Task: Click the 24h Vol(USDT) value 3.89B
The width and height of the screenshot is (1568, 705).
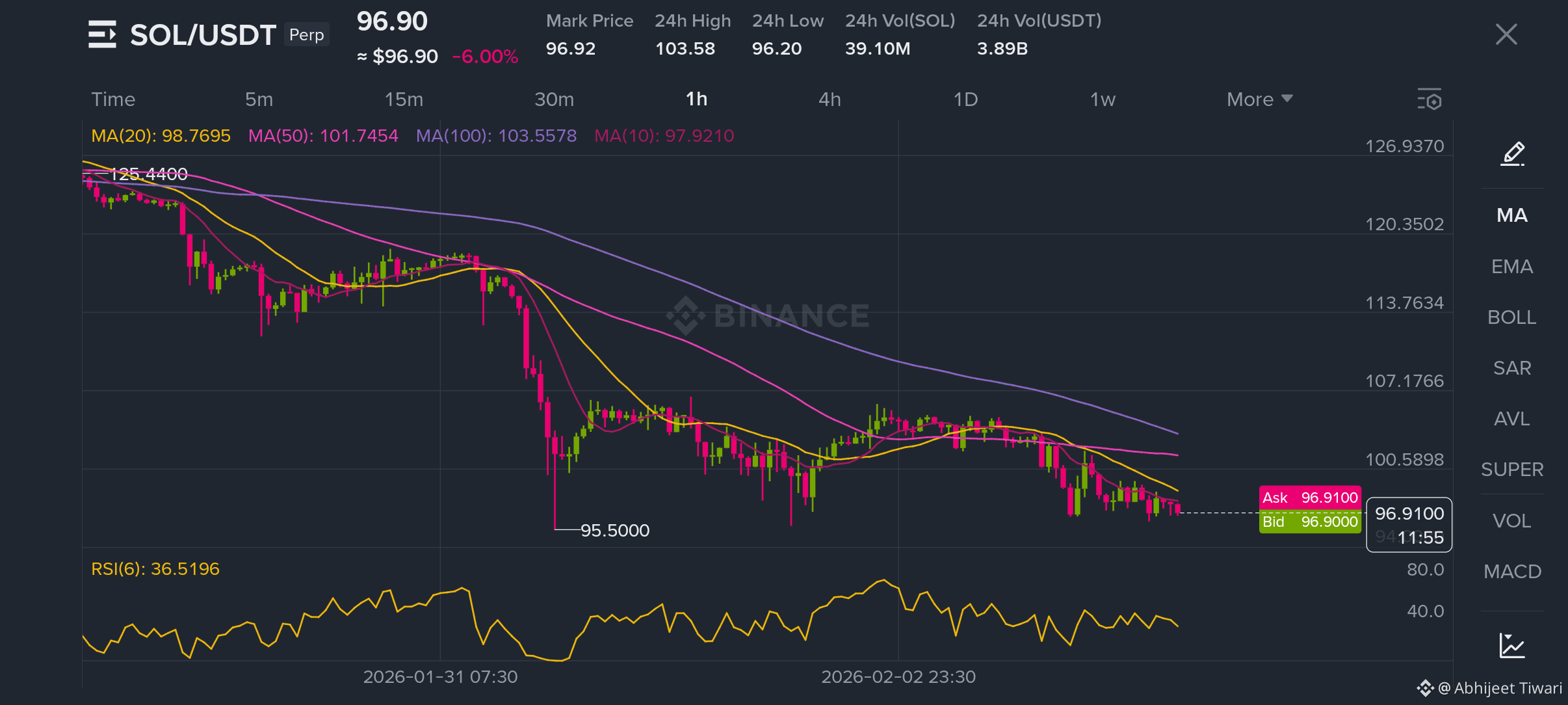Action: [1002, 49]
